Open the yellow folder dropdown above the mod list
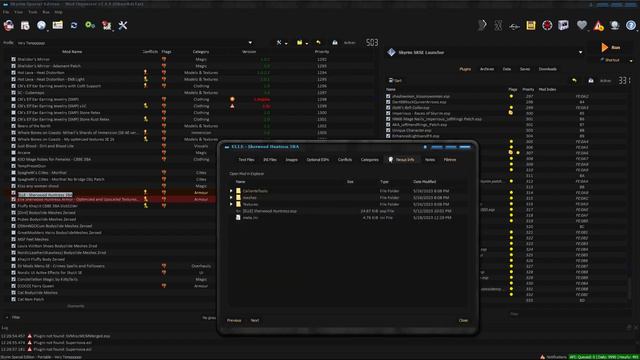 [302, 42]
